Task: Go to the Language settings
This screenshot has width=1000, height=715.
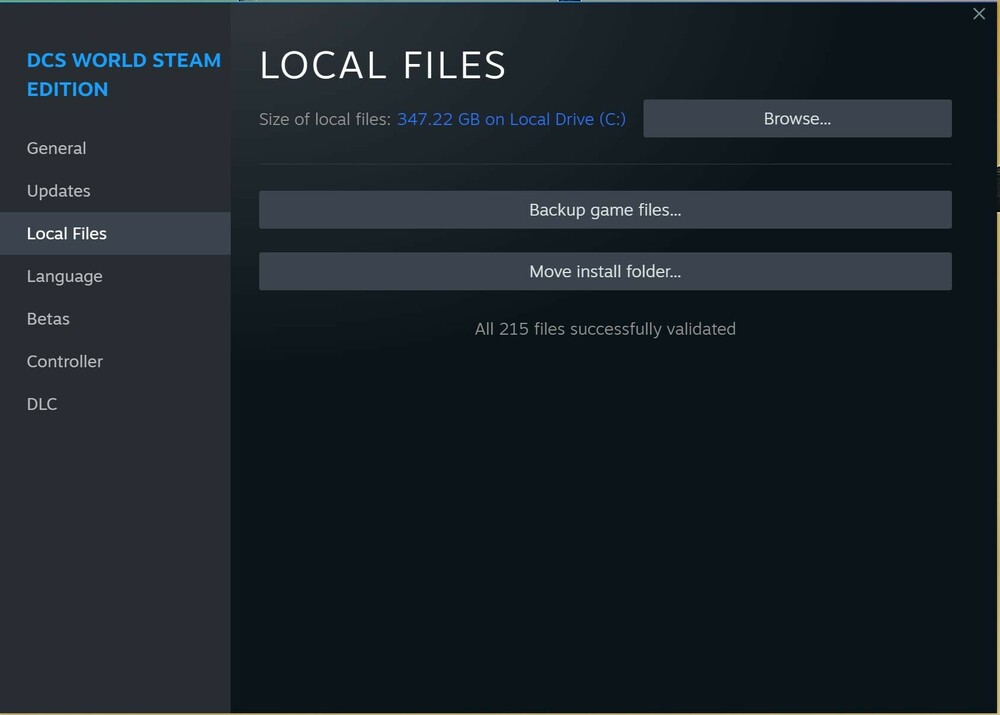Action: click(64, 277)
